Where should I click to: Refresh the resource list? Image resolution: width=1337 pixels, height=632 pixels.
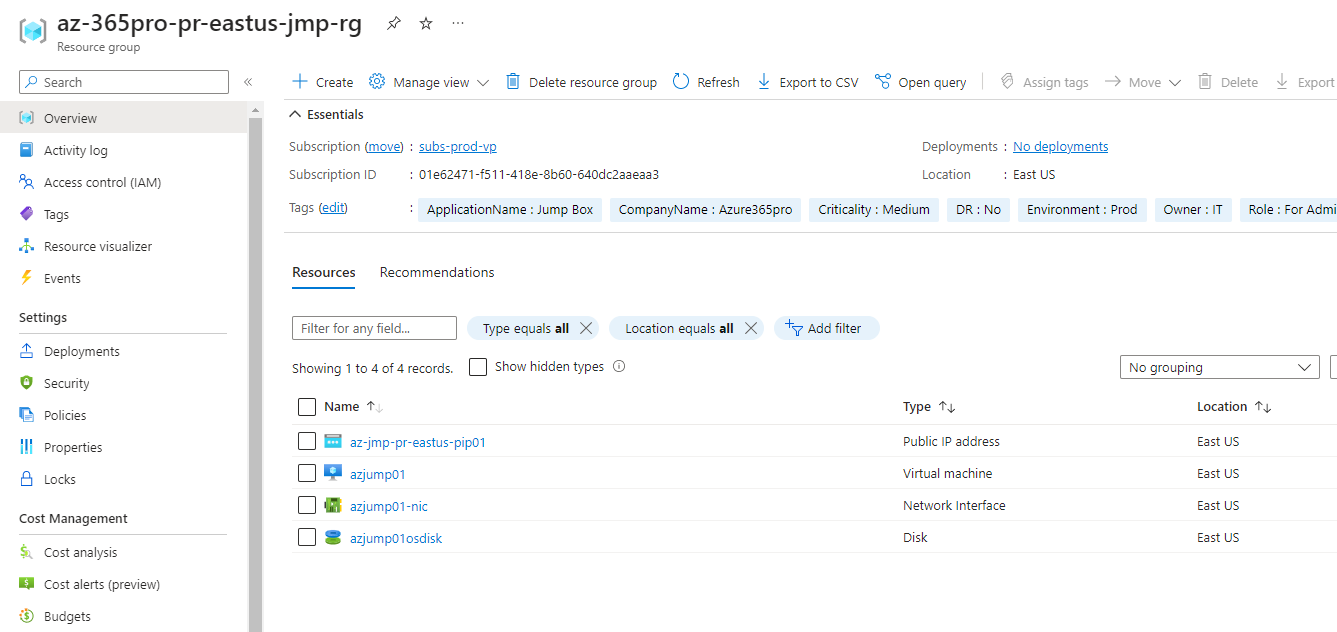pos(706,82)
